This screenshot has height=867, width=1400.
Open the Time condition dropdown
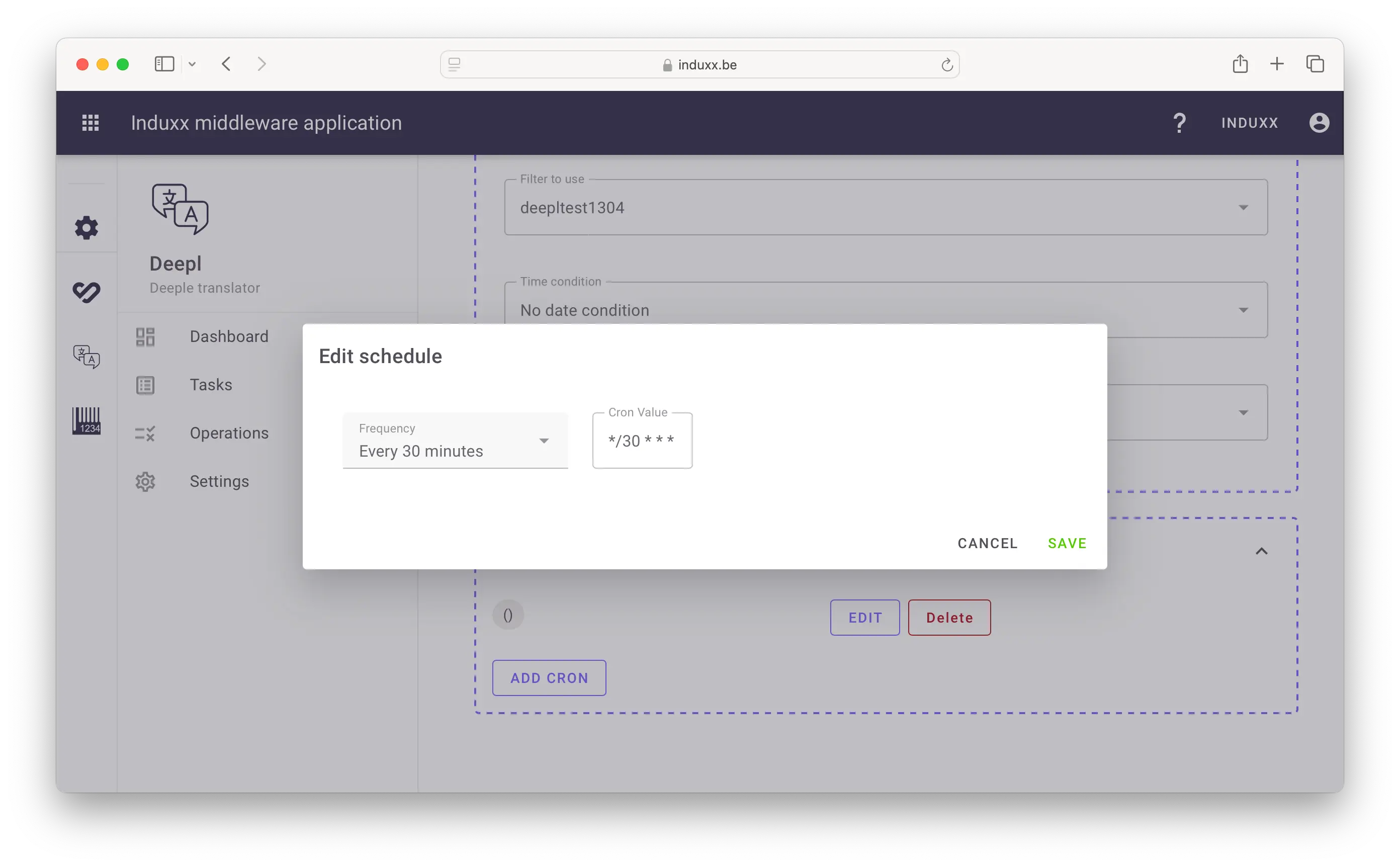[885, 310]
